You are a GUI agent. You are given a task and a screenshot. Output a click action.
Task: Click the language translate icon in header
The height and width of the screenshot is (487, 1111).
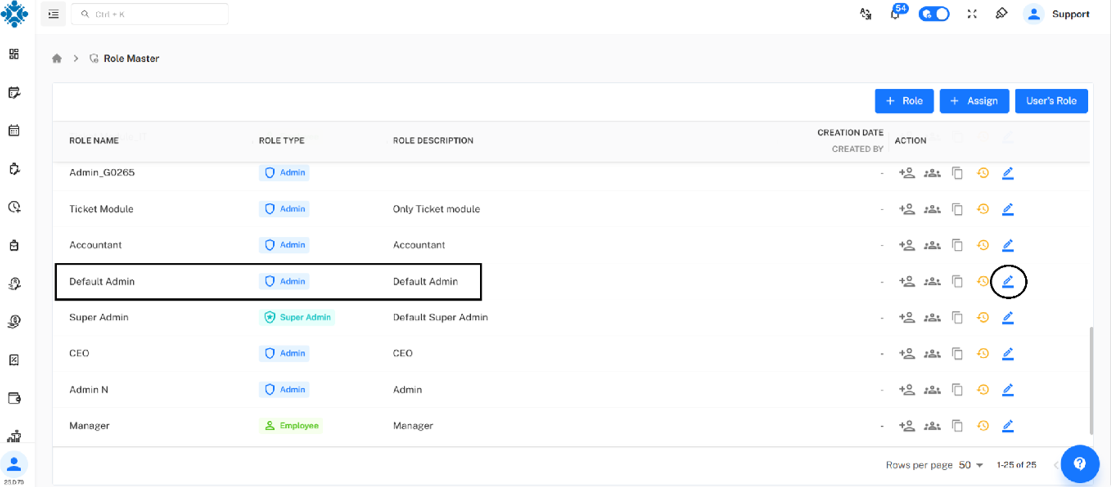[x=866, y=14]
